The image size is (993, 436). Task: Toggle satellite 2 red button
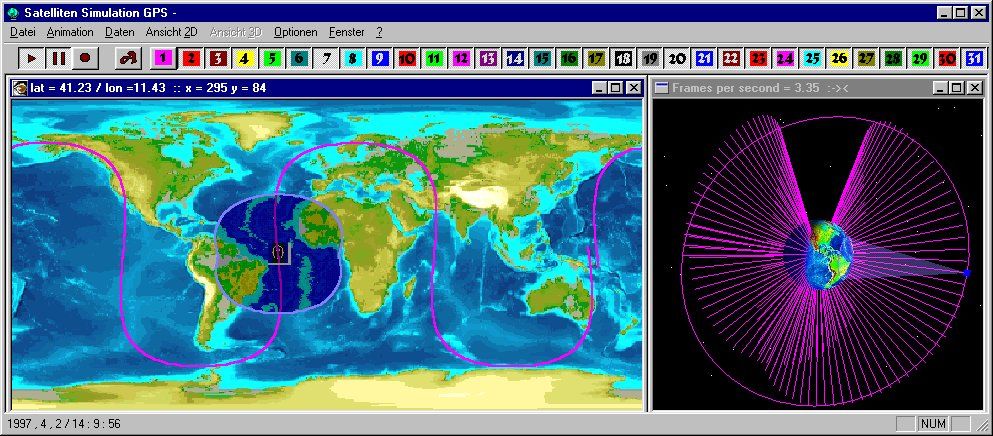tap(190, 59)
